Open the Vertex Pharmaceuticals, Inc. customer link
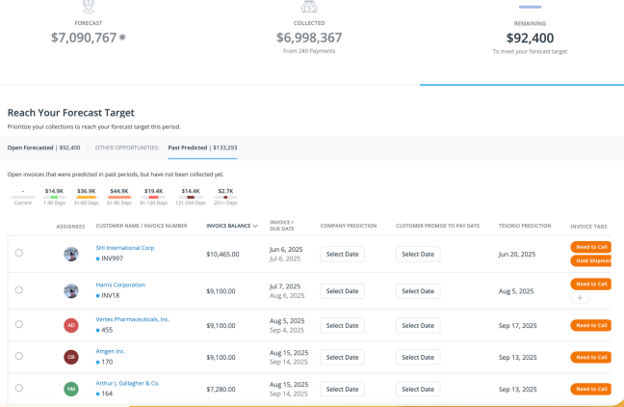Viewport: 624px width, 407px height. 133,319
